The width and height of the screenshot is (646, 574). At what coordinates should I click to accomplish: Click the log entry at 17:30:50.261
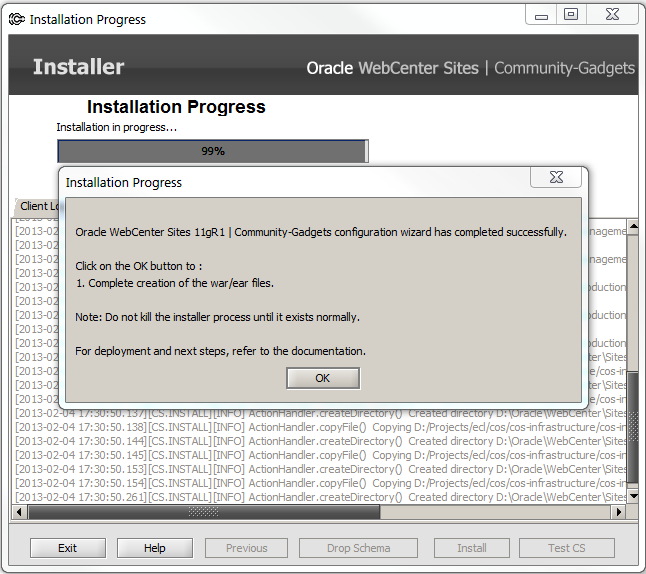[x=321, y=497]
